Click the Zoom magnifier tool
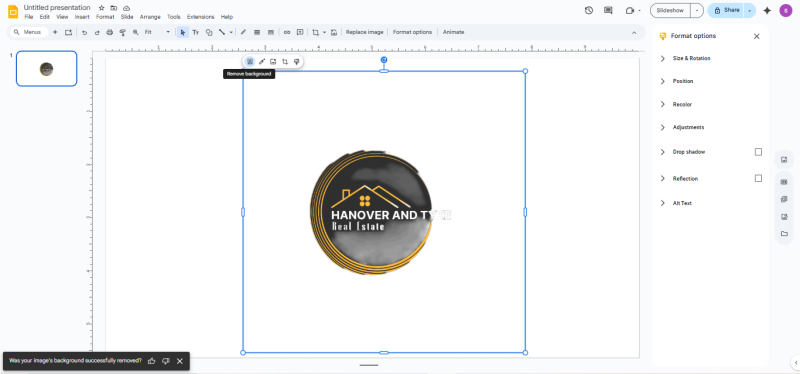The width and height of the screenshot is (800, 374). [136, 32]
